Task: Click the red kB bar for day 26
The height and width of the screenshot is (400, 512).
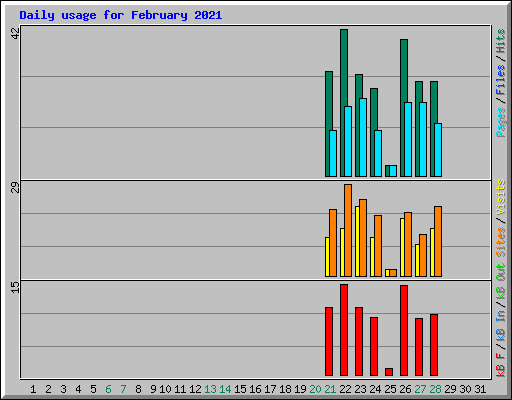Action: click(x=404, y=330)
